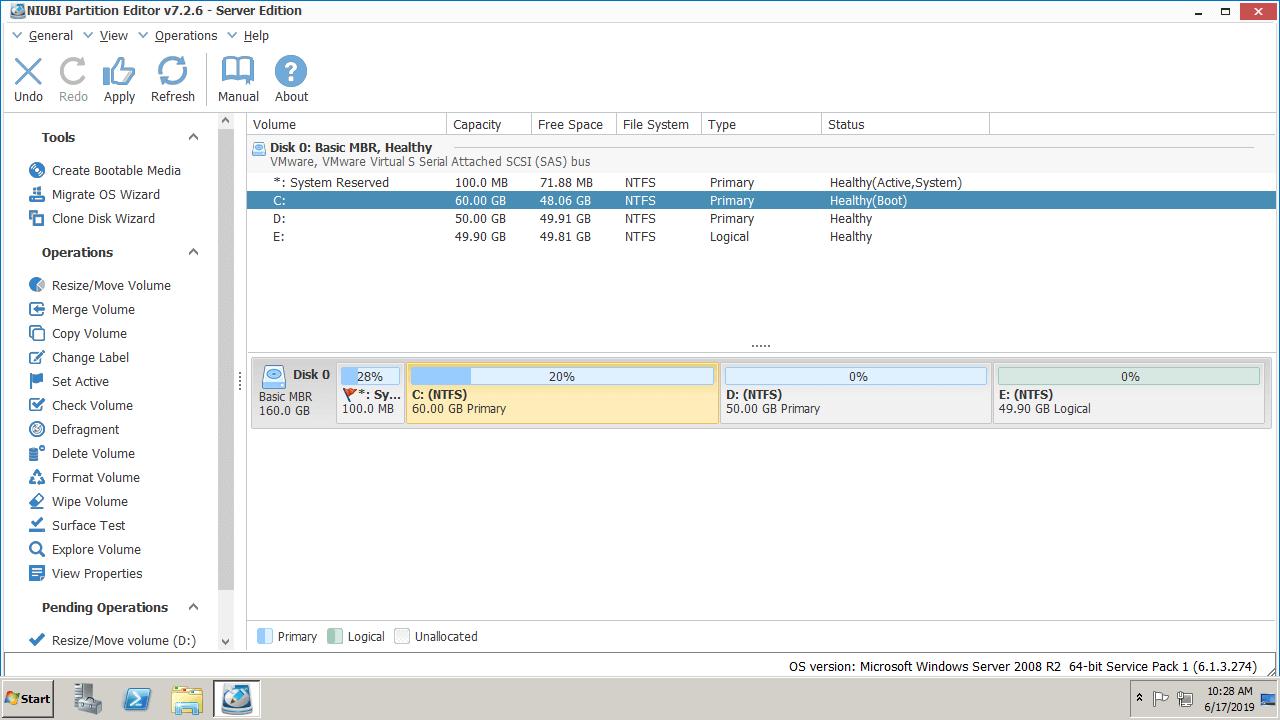Viewport: 1280px width, 720px height.
Task: Open the General menu
Action: [50, 36]
